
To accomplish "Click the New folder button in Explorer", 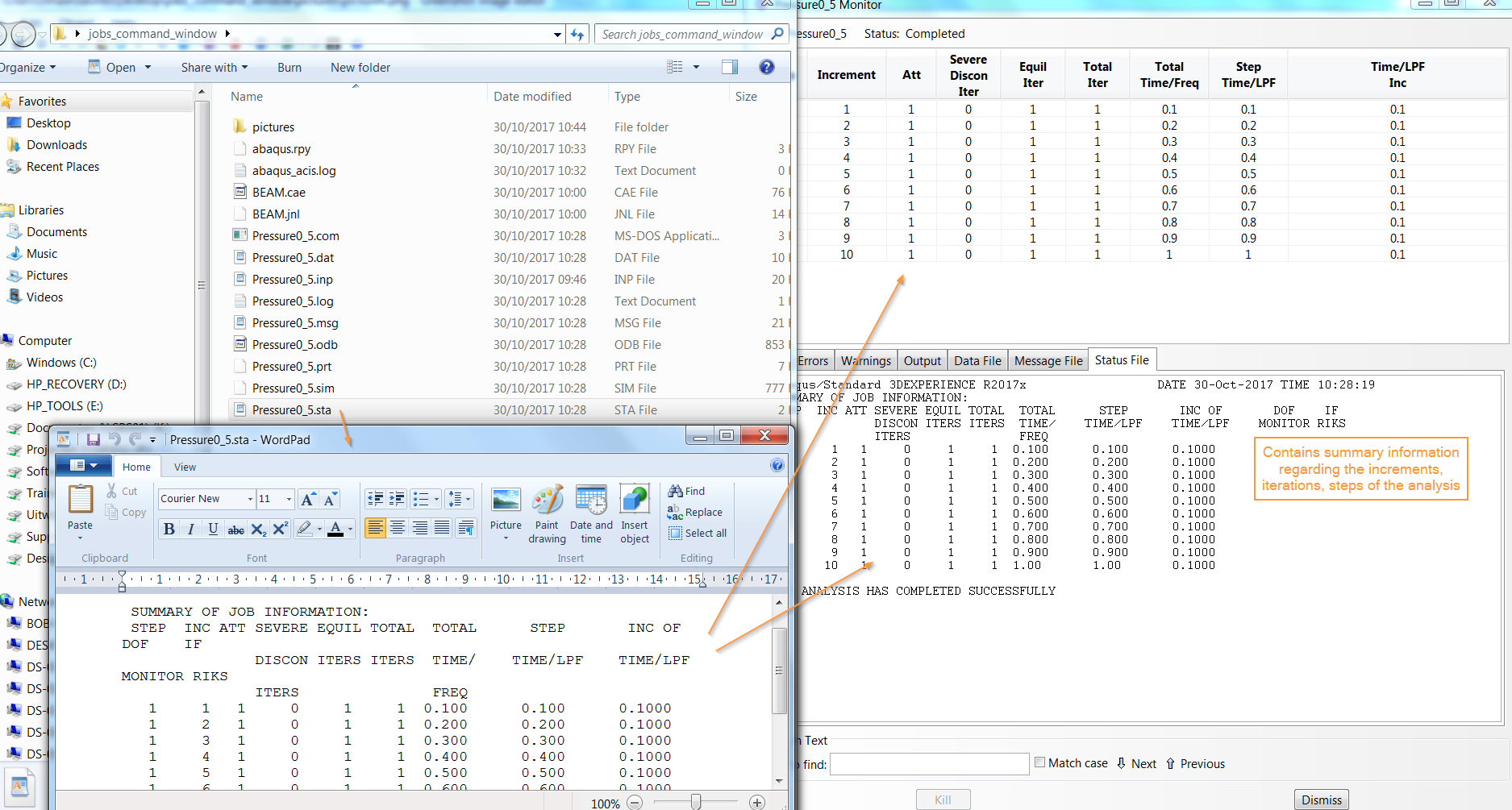I will pos(360,67).
